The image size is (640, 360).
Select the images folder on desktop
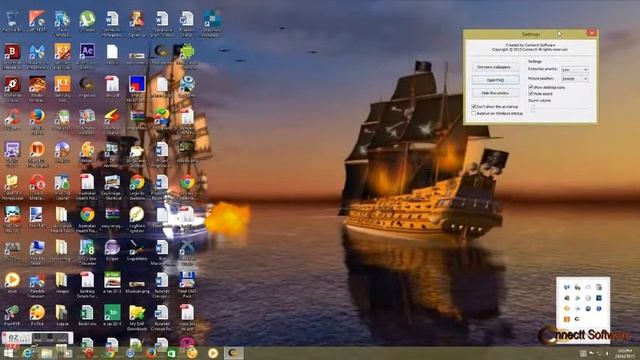coord(62,282)
